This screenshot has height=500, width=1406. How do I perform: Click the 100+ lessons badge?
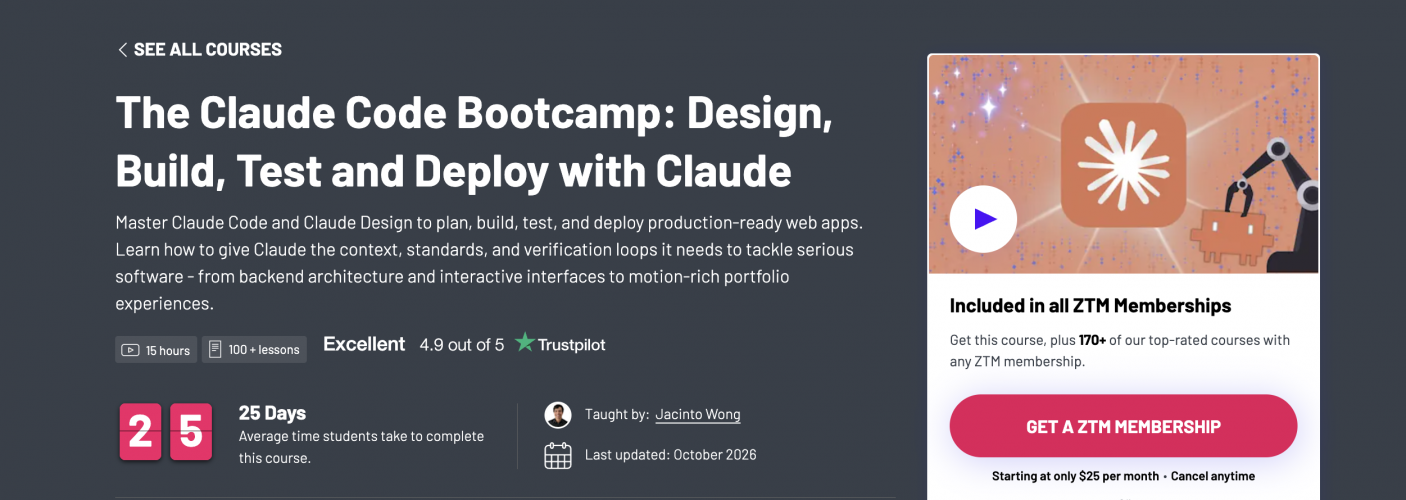click(x=254, y=350)
